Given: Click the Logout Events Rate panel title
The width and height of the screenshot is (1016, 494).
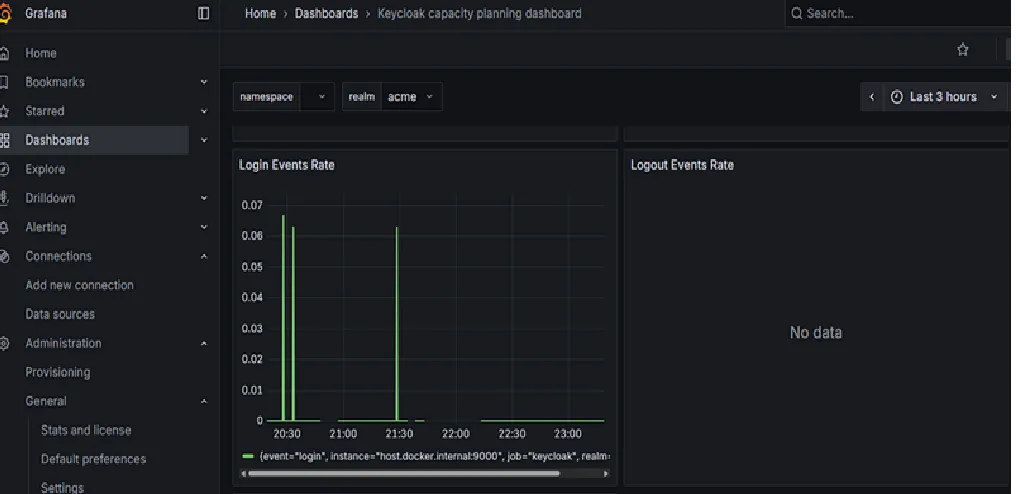Looking at the screenshot, I should 682,165.
